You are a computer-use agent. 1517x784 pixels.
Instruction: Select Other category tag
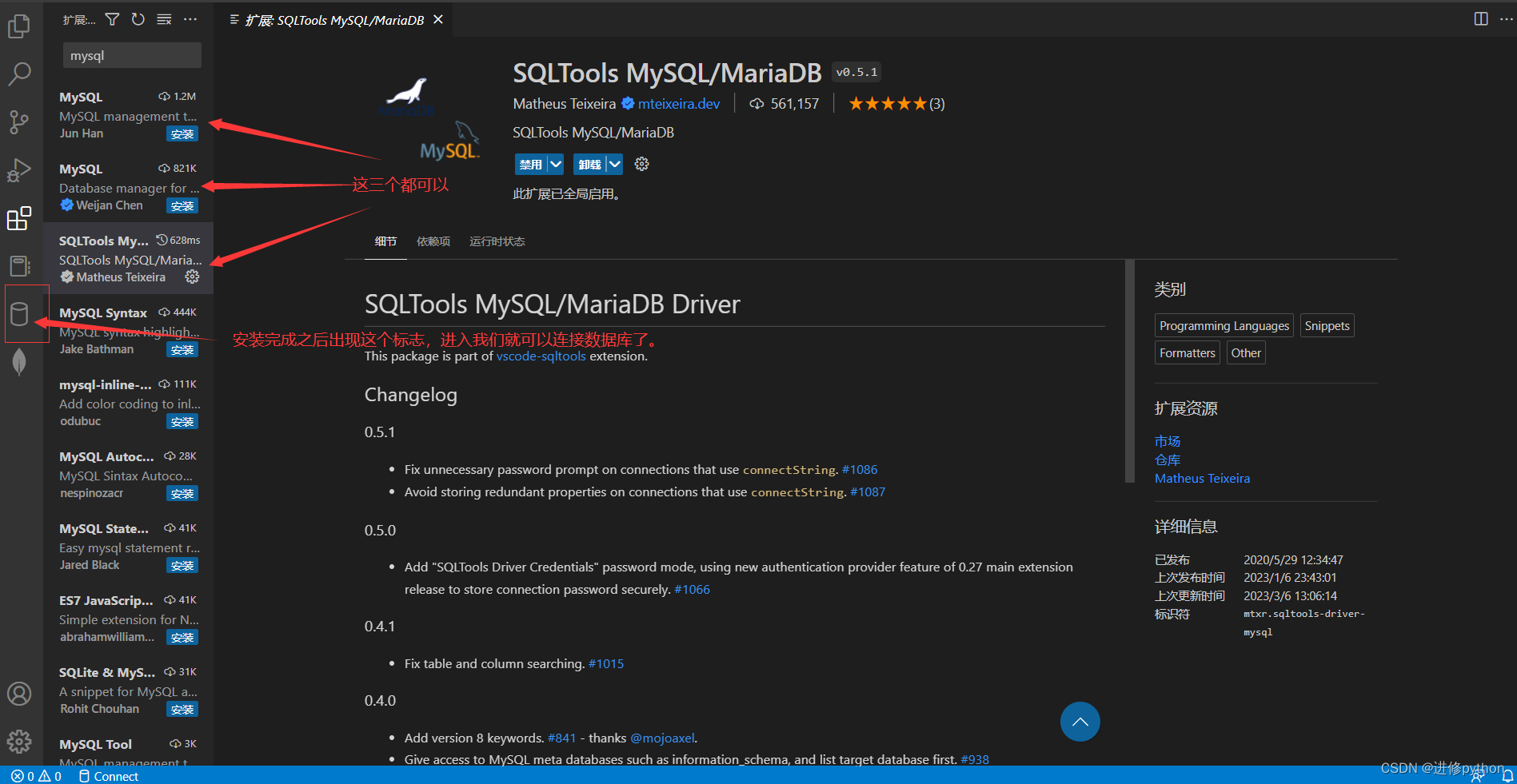1246,353
